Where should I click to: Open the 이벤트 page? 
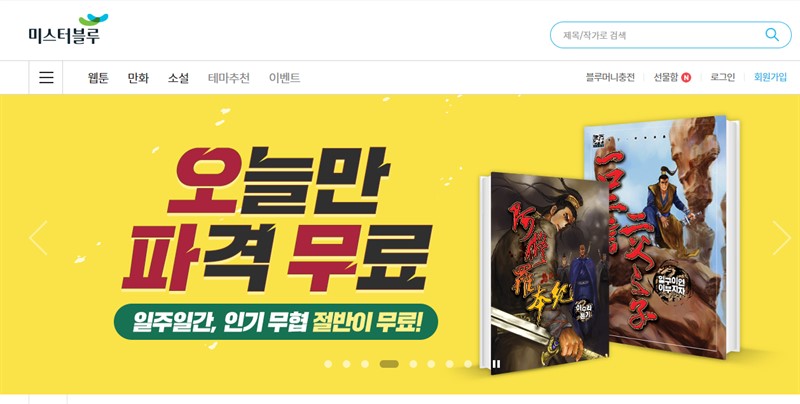[285, 78]
